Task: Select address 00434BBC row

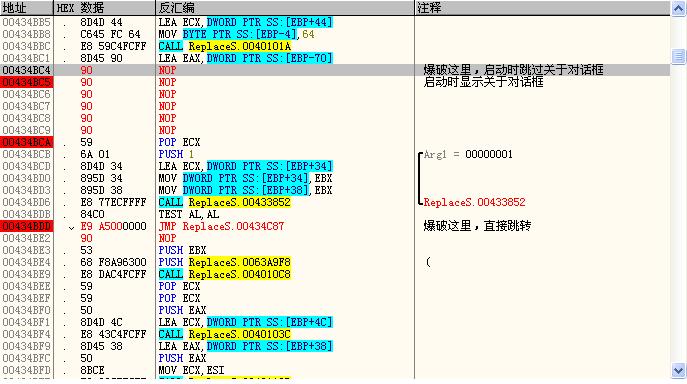Action: tap(27, 46)
